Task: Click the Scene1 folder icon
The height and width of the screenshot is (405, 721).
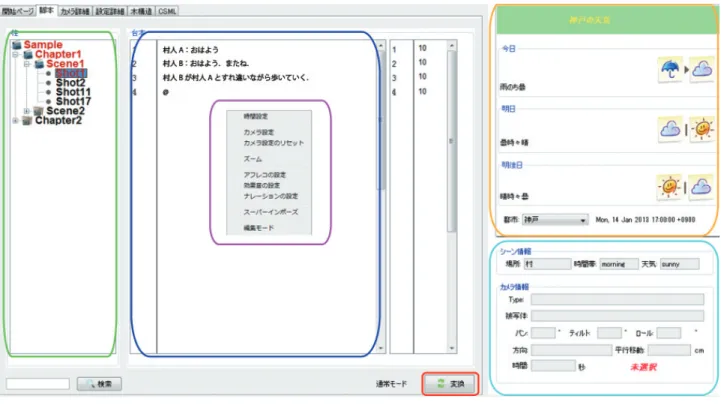Action: coord(40,64)
